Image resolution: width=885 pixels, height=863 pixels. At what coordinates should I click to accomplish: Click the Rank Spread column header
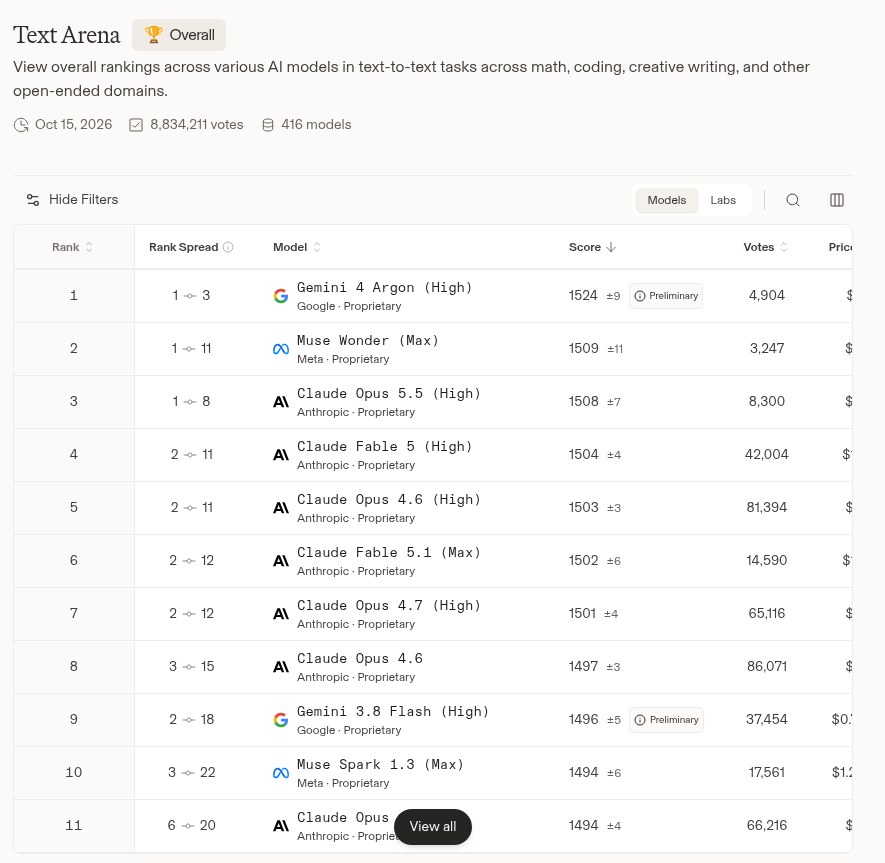183,247
